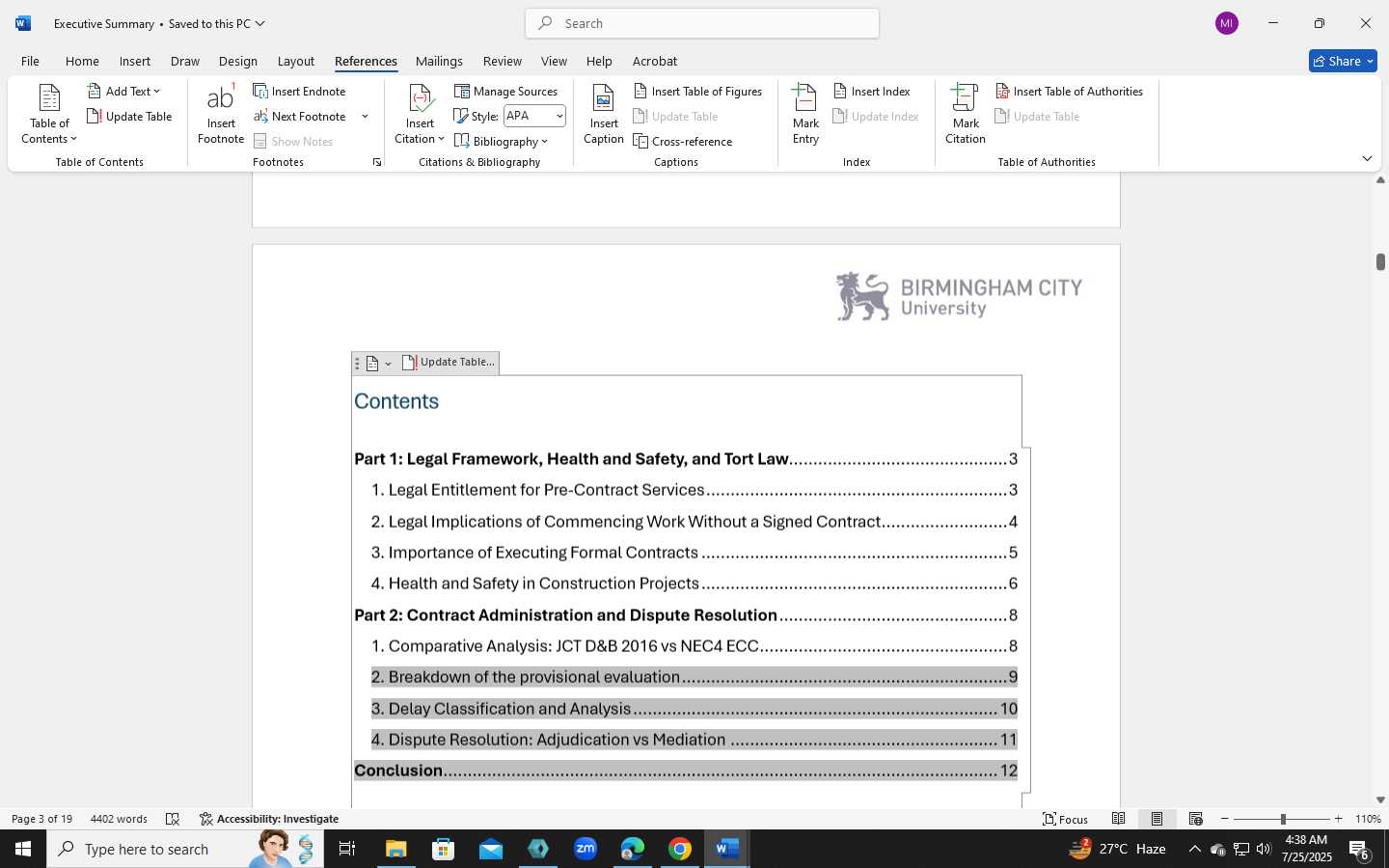The width and height of the screenshot is (1389, 868).
Task: Open the table type dropdown on Contents tab
Action: point(378,364)
